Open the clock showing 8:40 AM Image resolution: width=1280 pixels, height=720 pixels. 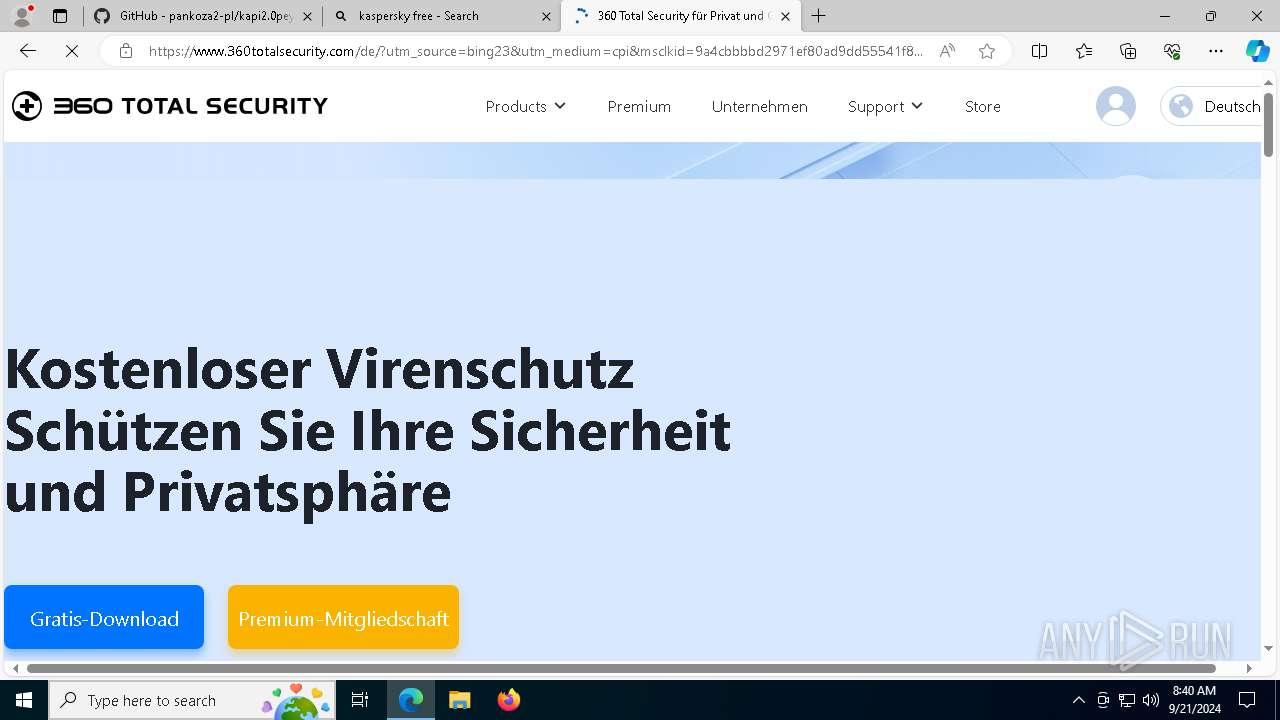(x=1196, y=700)
